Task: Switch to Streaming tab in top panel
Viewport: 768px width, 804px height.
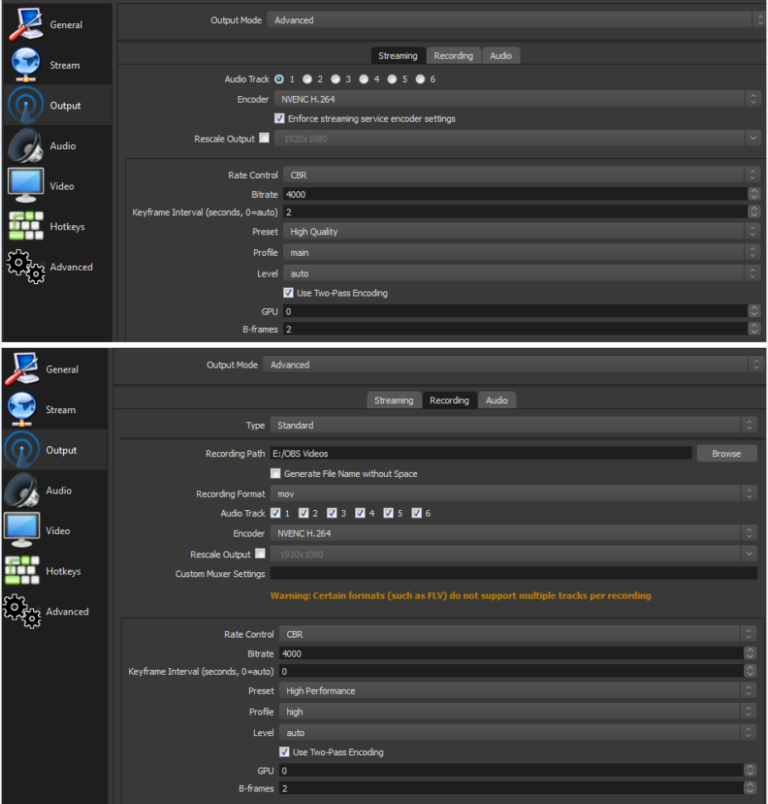Action: (x=398, y=55)
